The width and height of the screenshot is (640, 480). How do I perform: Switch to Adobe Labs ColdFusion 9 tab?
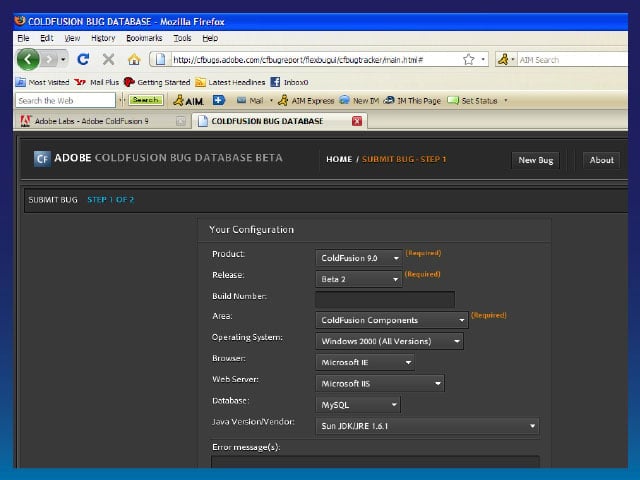(92, 121)
